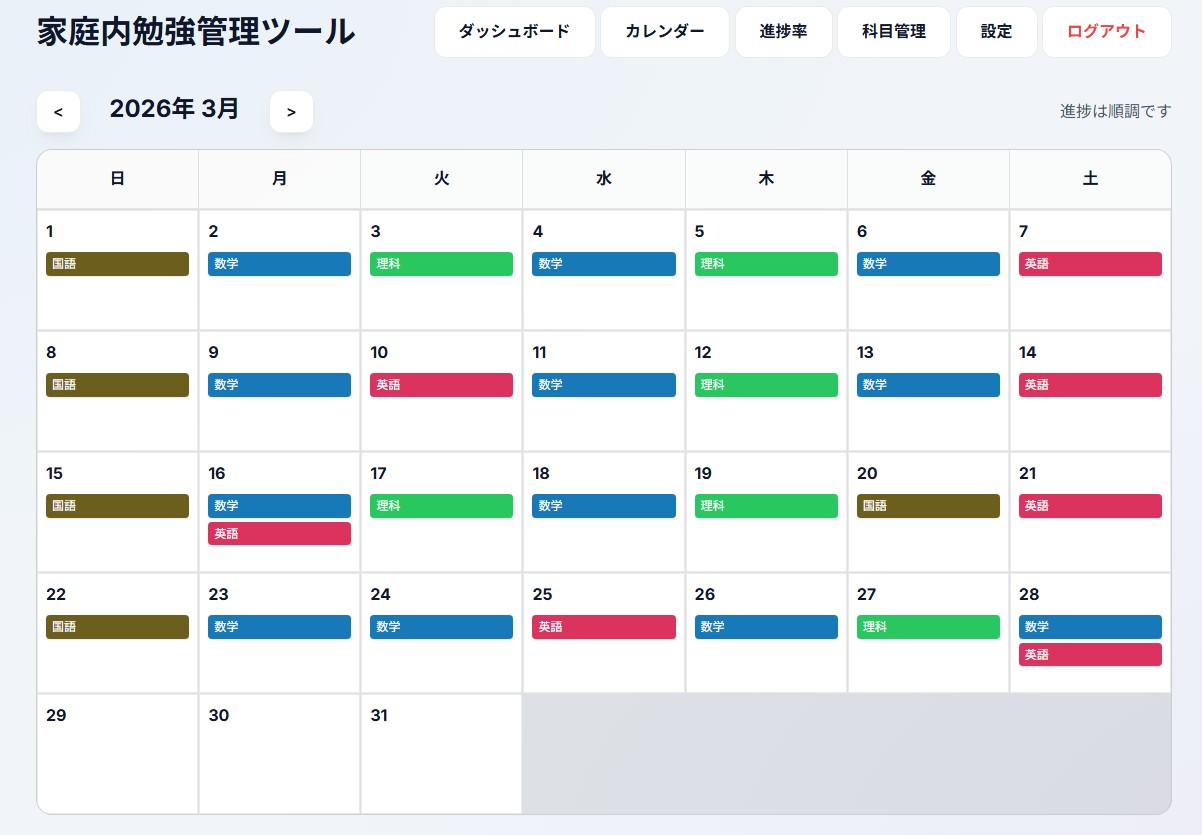Select the 英語 chip on March 16
1202x835 pixels.
click(x=279, y=533)
